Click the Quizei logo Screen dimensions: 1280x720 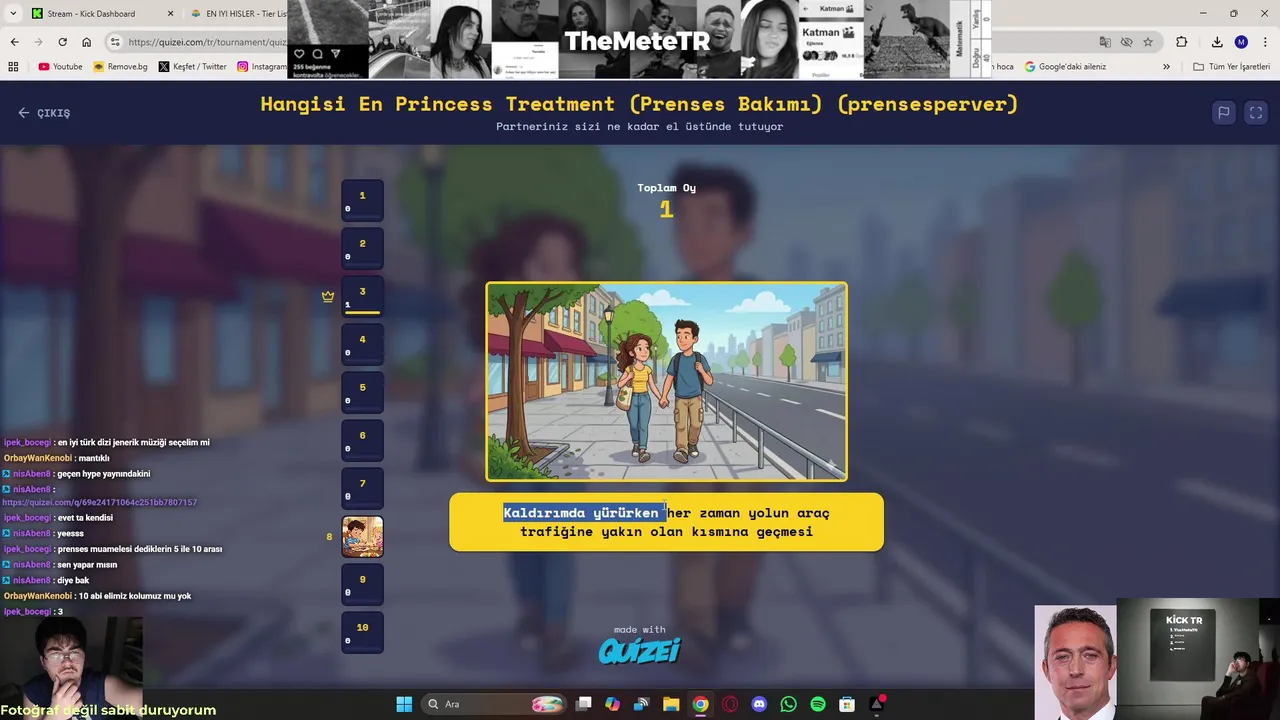point(640,651)
